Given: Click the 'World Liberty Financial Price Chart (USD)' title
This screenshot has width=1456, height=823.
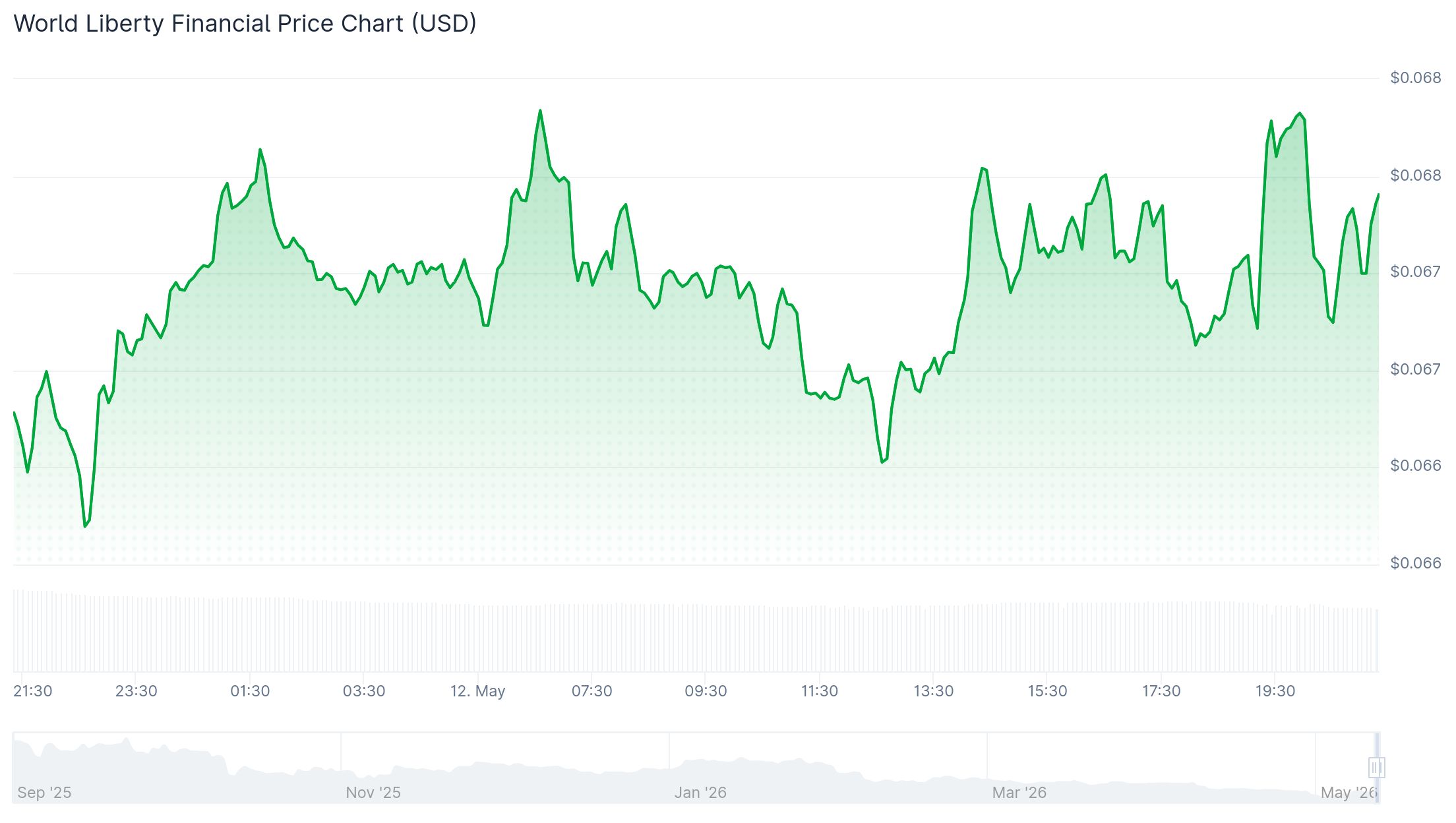Looking at the screenshot, I should tap(245, 24).
